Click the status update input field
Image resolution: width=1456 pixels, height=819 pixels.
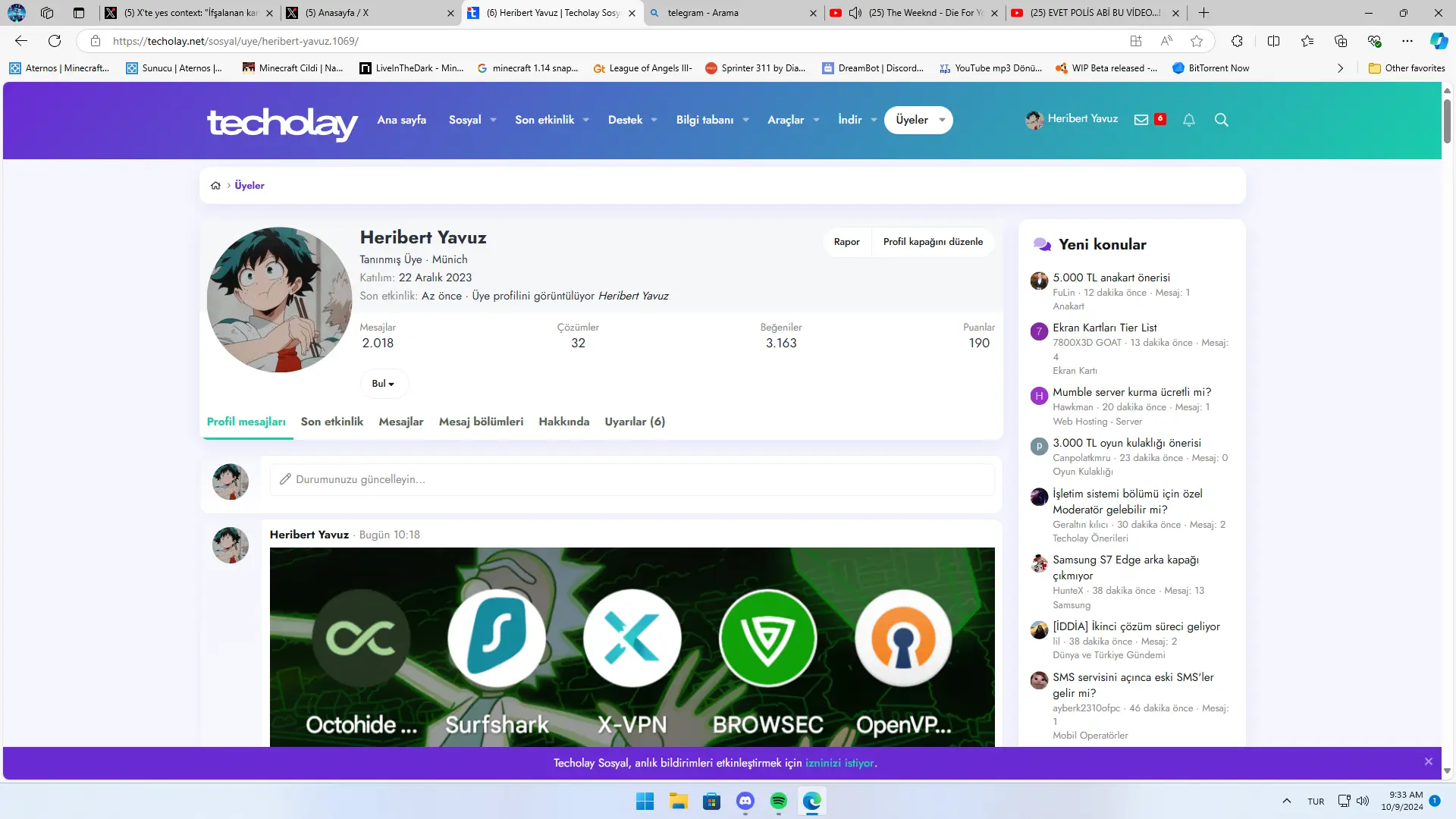tap(632, 479)
